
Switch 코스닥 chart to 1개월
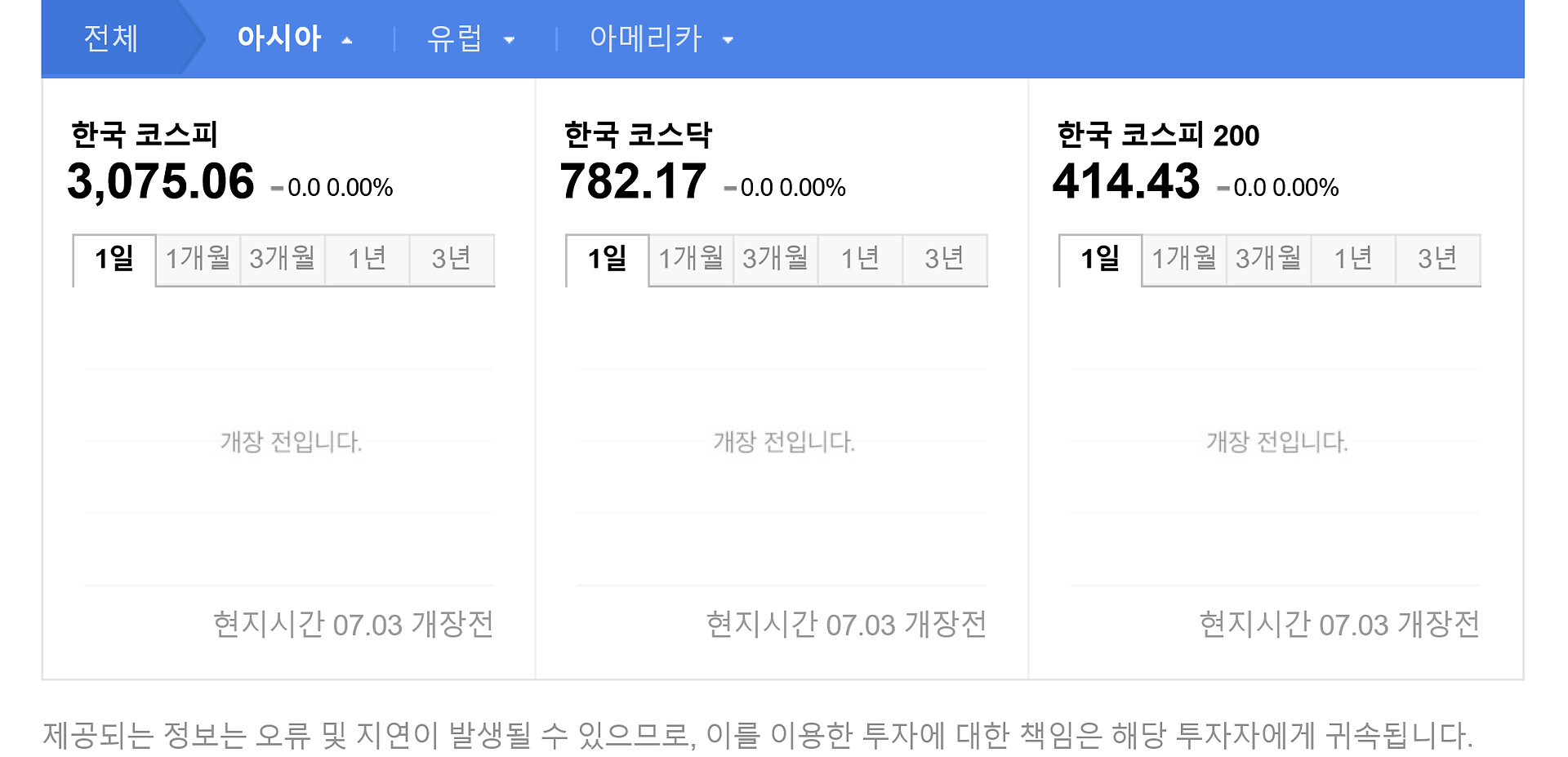coord(692,259)
